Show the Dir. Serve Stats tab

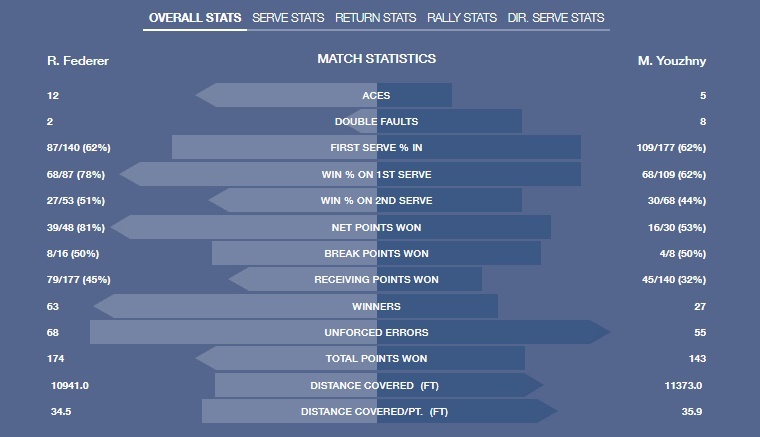pyautogui.click(x=556, y=18)
